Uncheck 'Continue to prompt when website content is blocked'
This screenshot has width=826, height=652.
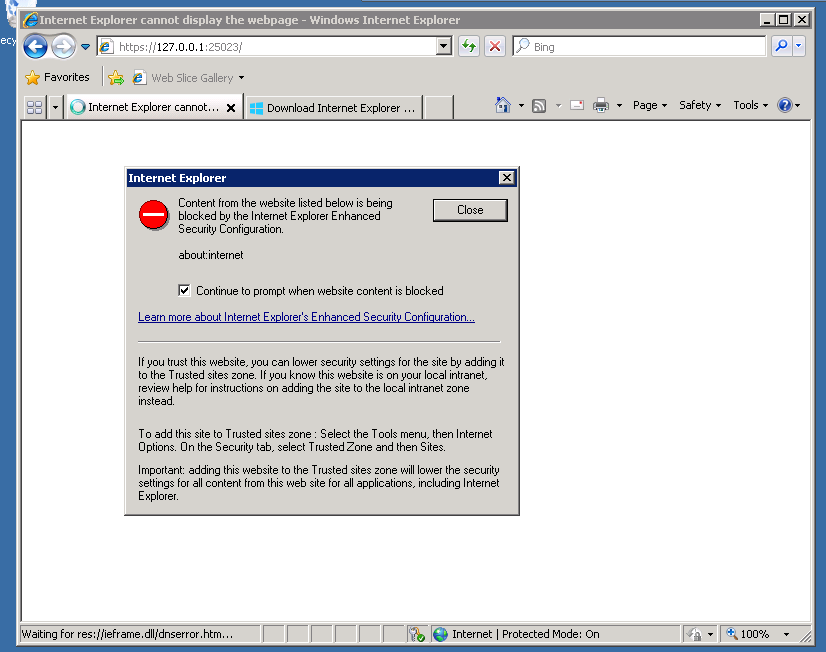184,290
